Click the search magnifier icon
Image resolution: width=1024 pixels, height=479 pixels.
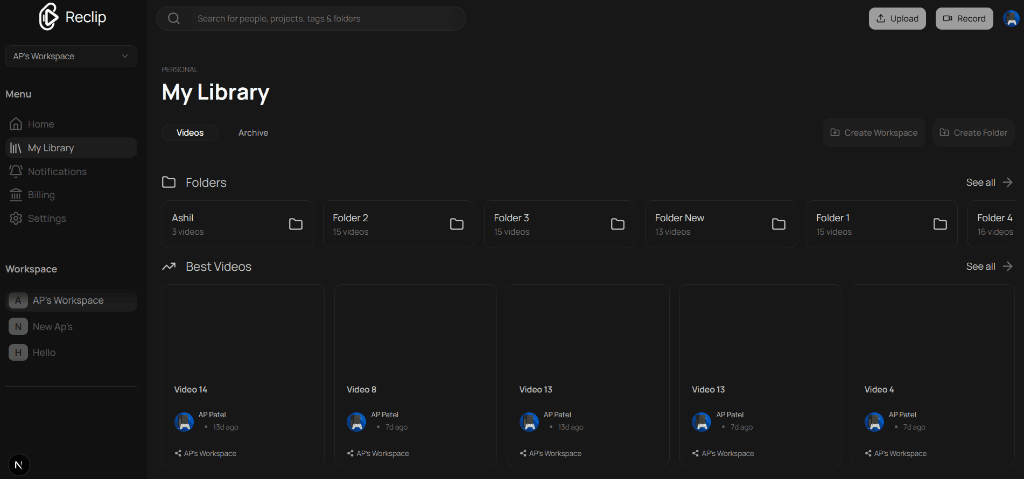(x=174, y=18)
